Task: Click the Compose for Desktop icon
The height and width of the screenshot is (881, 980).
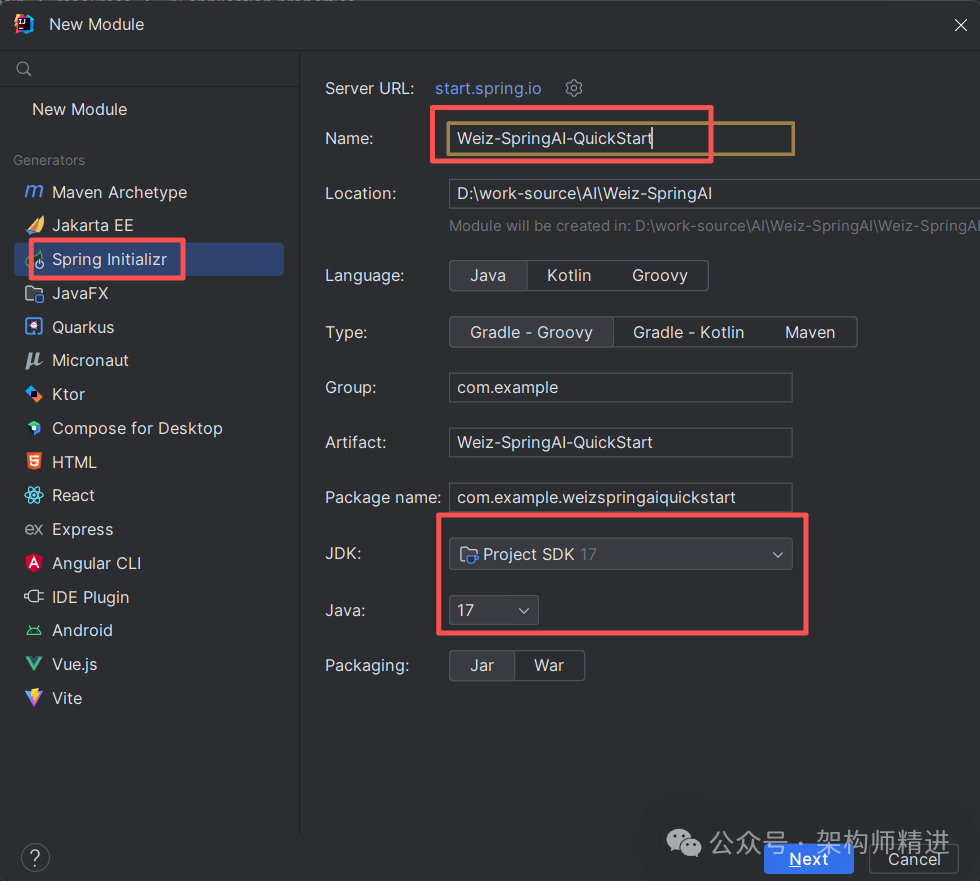Action: click(x=34, y=428)
